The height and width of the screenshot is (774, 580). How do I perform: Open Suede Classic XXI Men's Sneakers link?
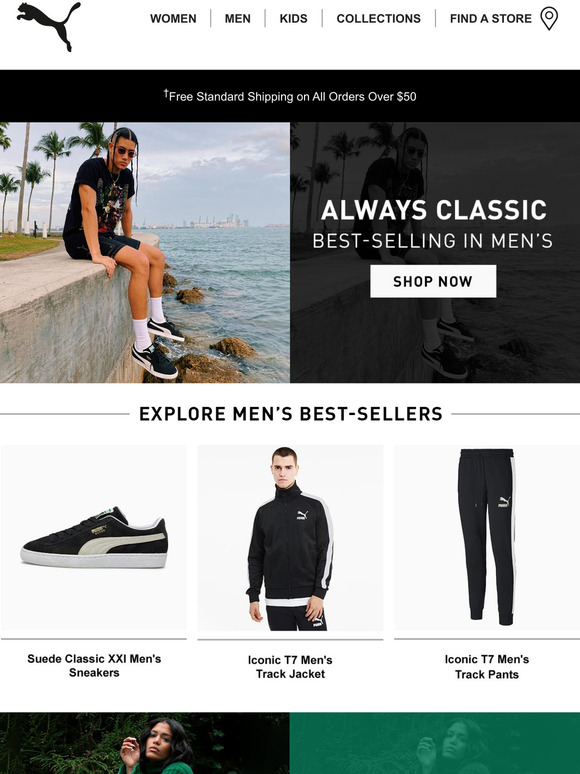point(94,665)
